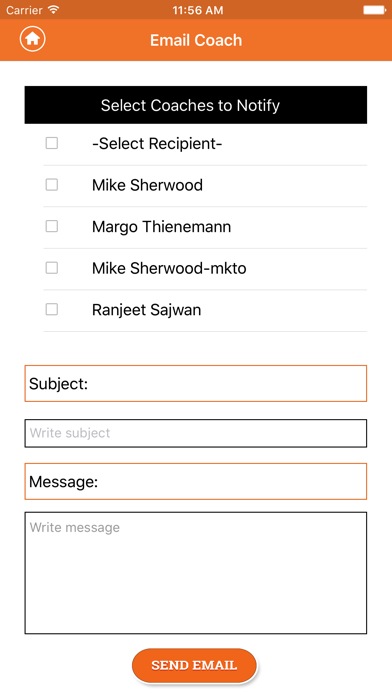Screen dimensions: 392x696
Task: Click the -Select Recipient- text label
Action: [157, 144]
